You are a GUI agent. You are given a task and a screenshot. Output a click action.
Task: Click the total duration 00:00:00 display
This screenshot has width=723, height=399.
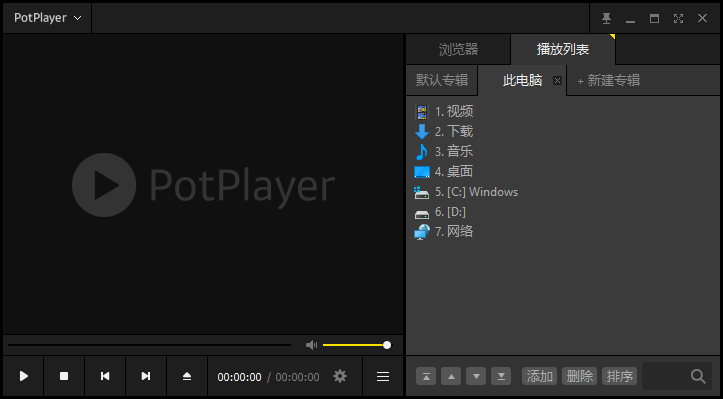click(297, 377)
